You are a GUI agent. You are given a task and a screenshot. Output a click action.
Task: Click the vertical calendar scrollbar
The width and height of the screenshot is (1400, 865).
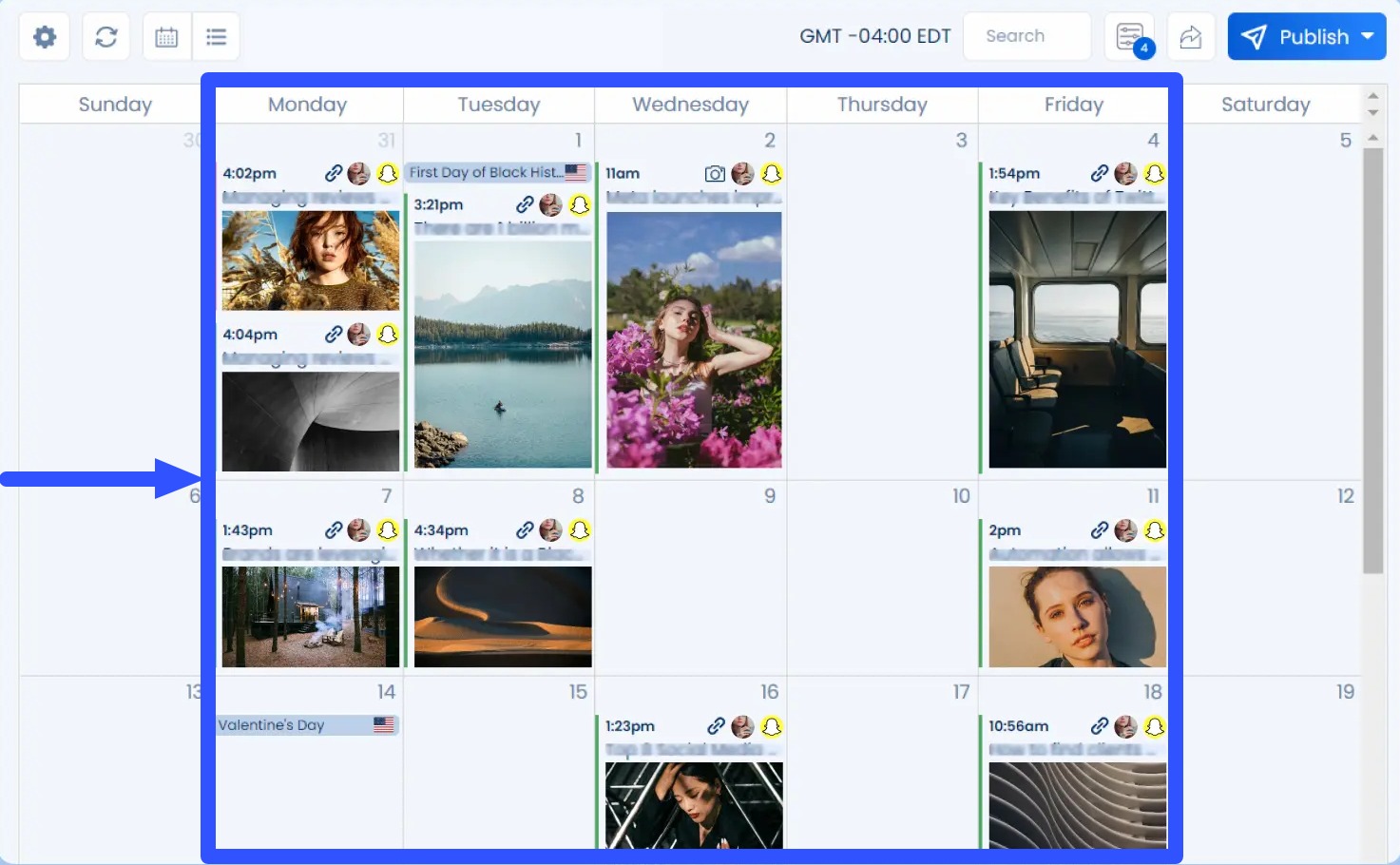pyautogui.click(x=1372, y=361)
